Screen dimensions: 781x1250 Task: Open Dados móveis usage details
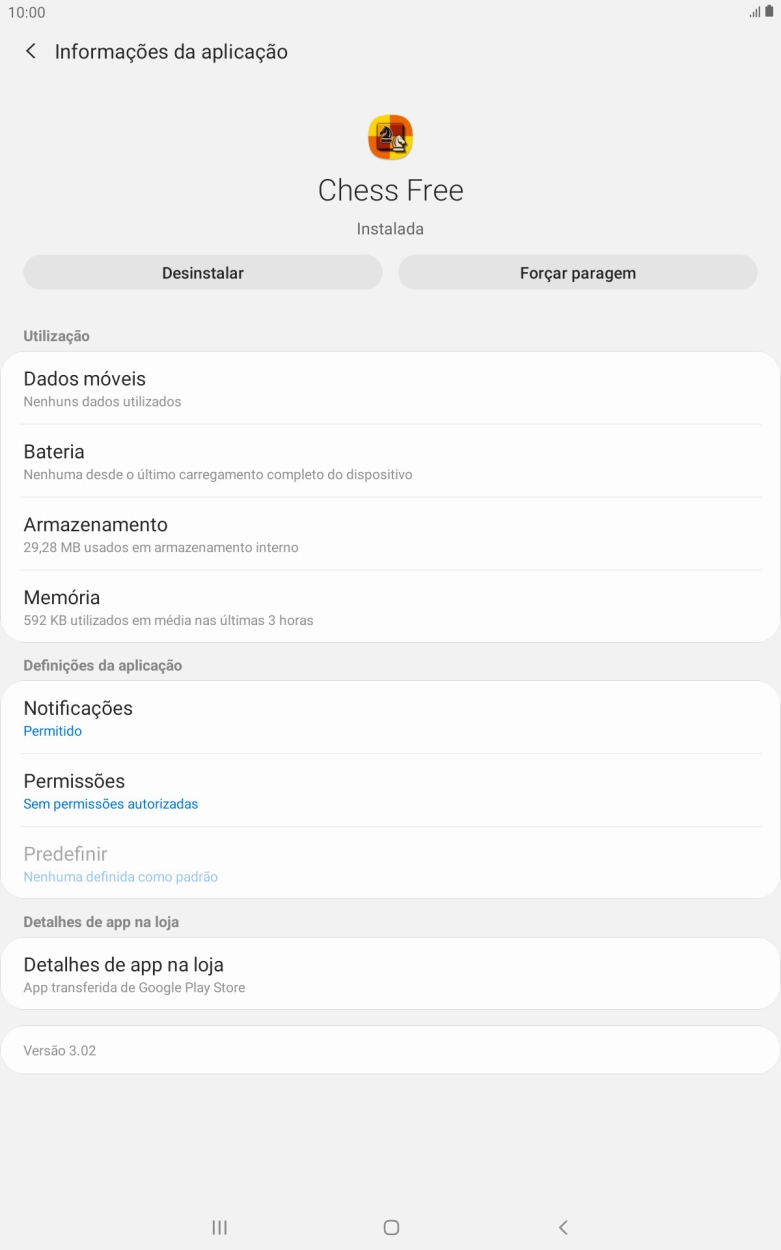(x=390, y=388)
